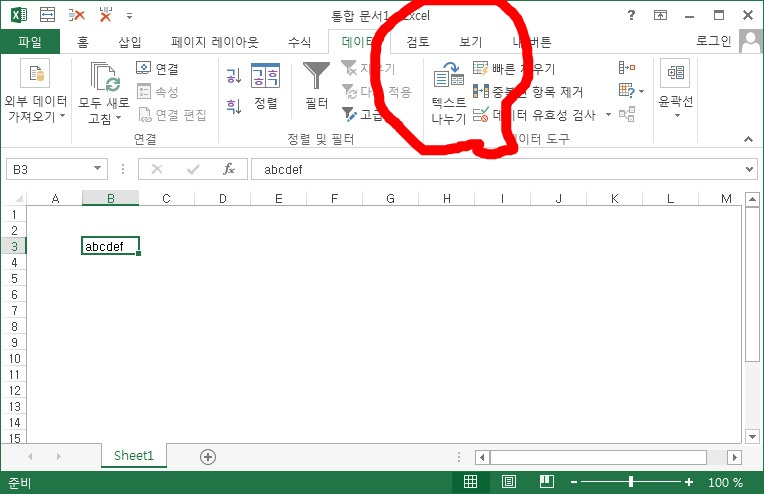This screenshot has height=494, width=764.
Task: Switch to the 홈 tab
Action: 83,42
